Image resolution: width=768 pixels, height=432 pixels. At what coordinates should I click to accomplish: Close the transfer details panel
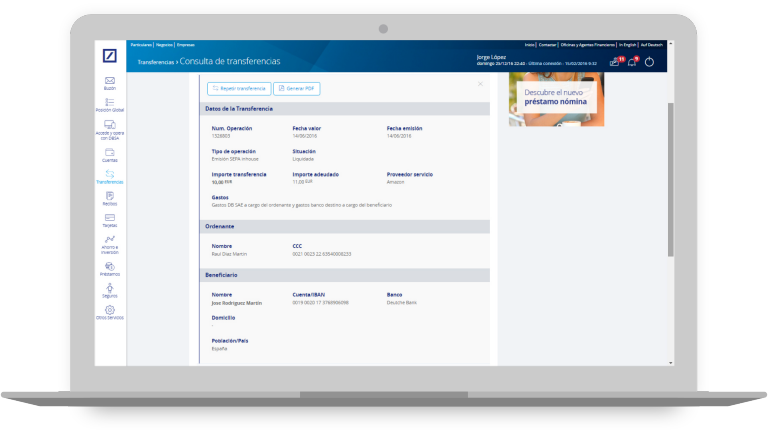coord(480,84)
